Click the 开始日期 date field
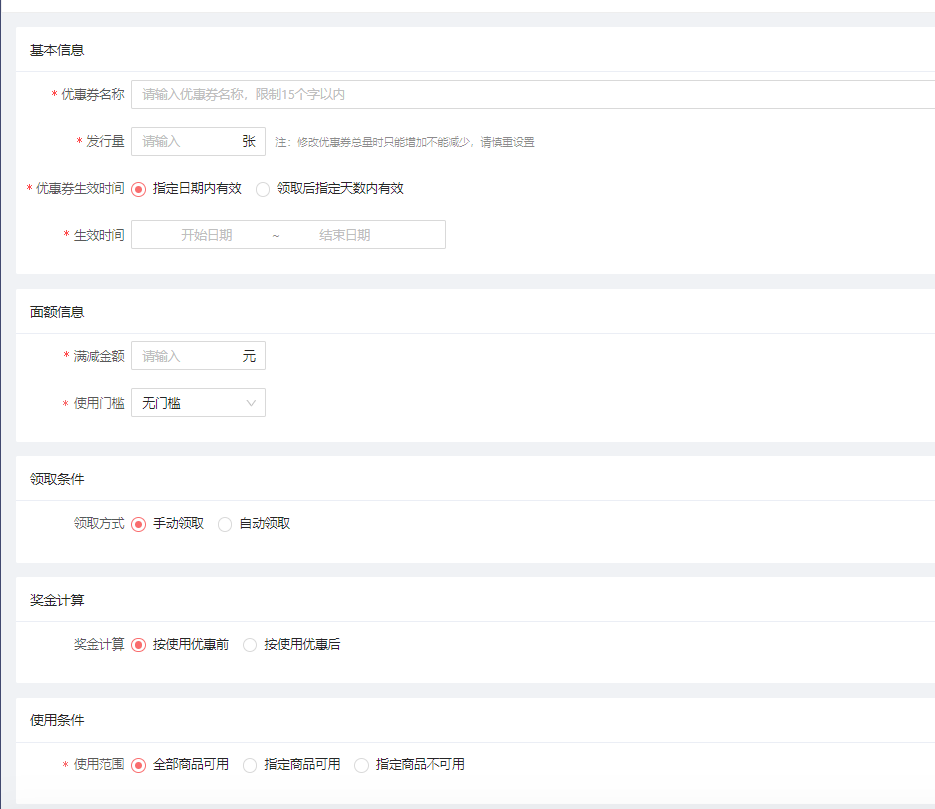This screenshot has width=935, height=809. [207, 235]
